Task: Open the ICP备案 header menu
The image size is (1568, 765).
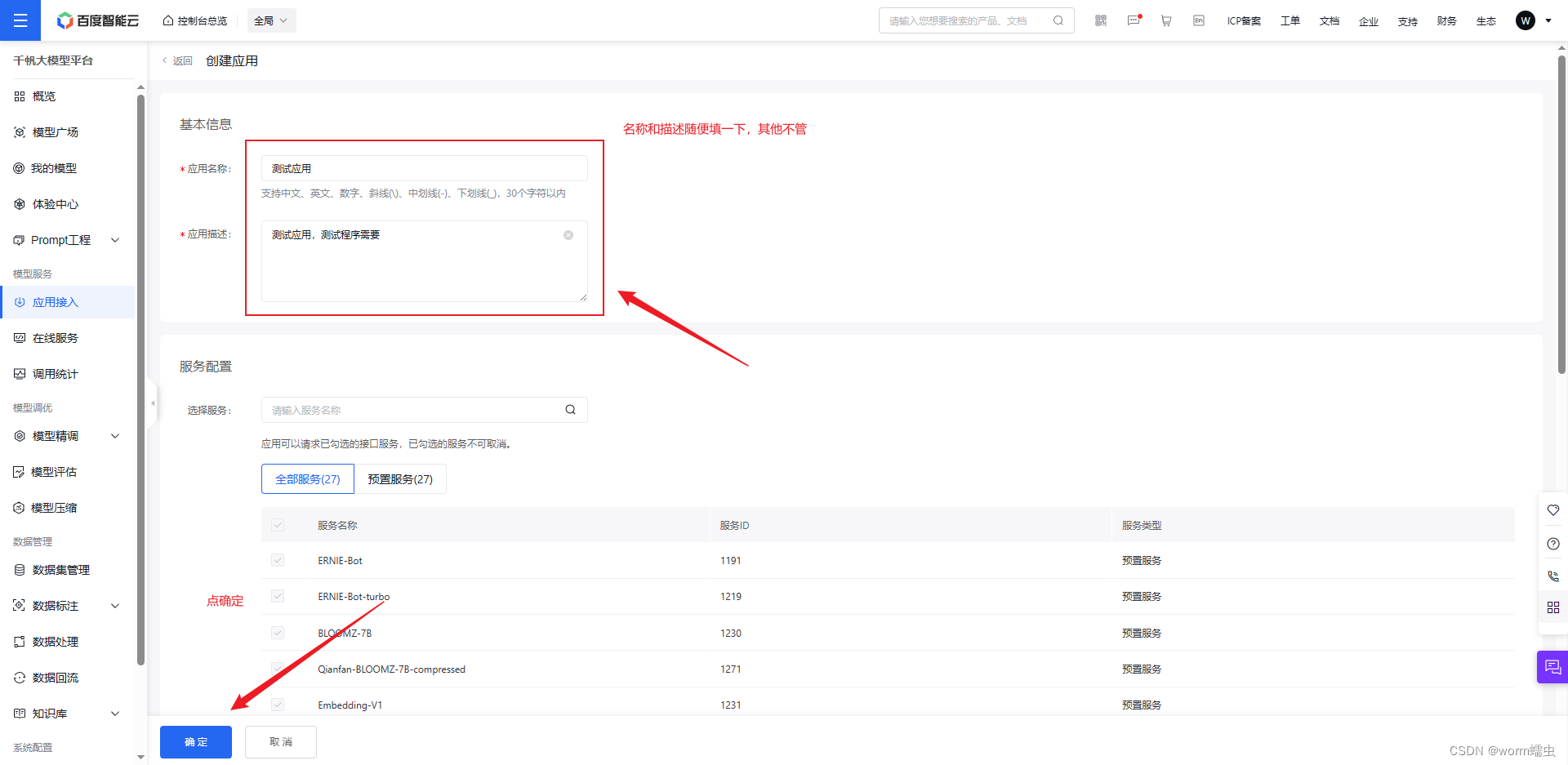Action: coord(1244,21)
